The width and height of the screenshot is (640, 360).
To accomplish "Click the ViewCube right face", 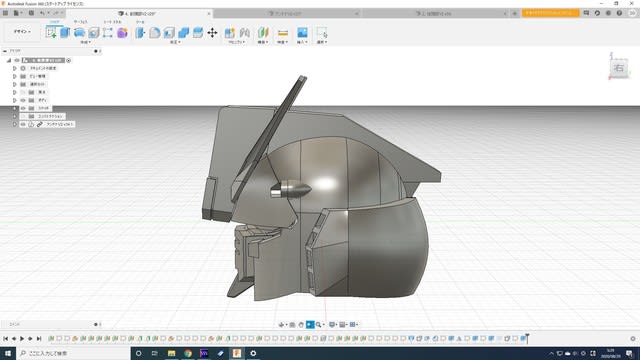I will (619, 68).
